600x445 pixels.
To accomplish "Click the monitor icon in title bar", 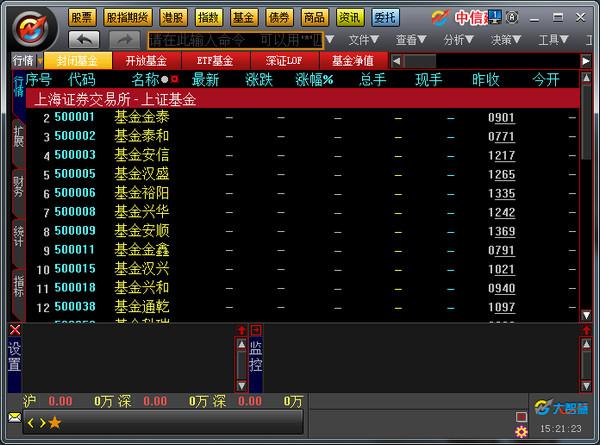I will 495,17.
